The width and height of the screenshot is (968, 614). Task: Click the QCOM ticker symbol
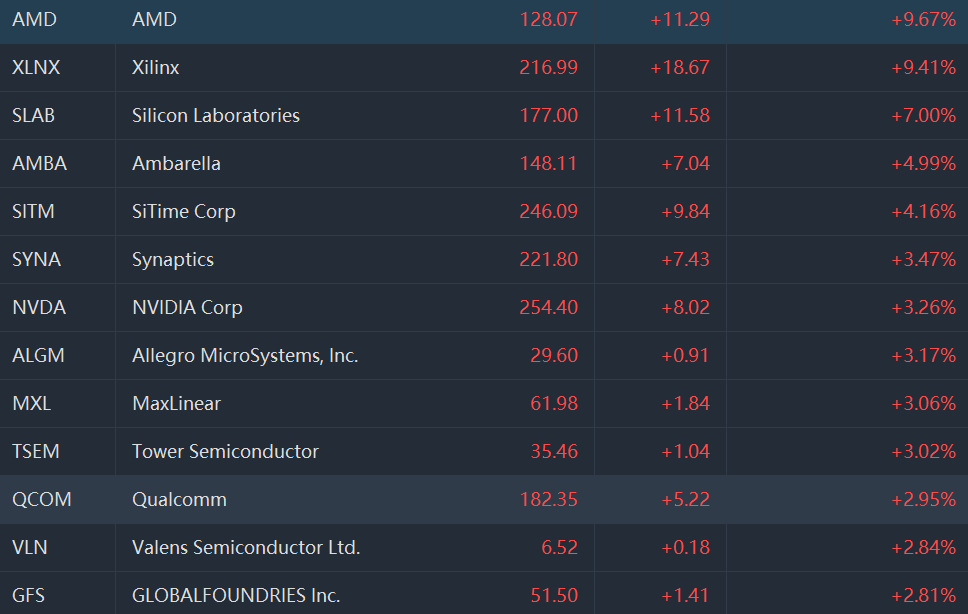tap(42, 499)
